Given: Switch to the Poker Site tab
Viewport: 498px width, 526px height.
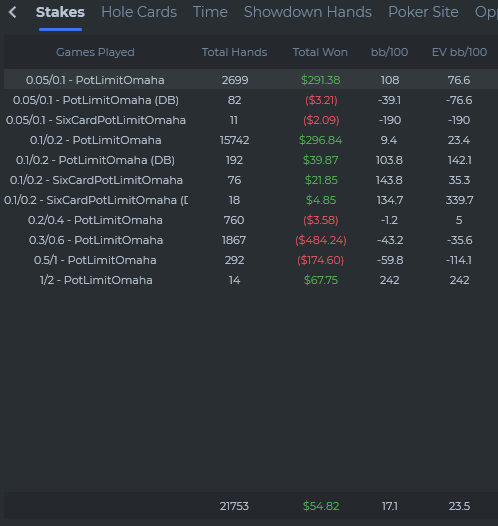Looking at the screenshot, I should pyautogui.click(x=423, y=12).
